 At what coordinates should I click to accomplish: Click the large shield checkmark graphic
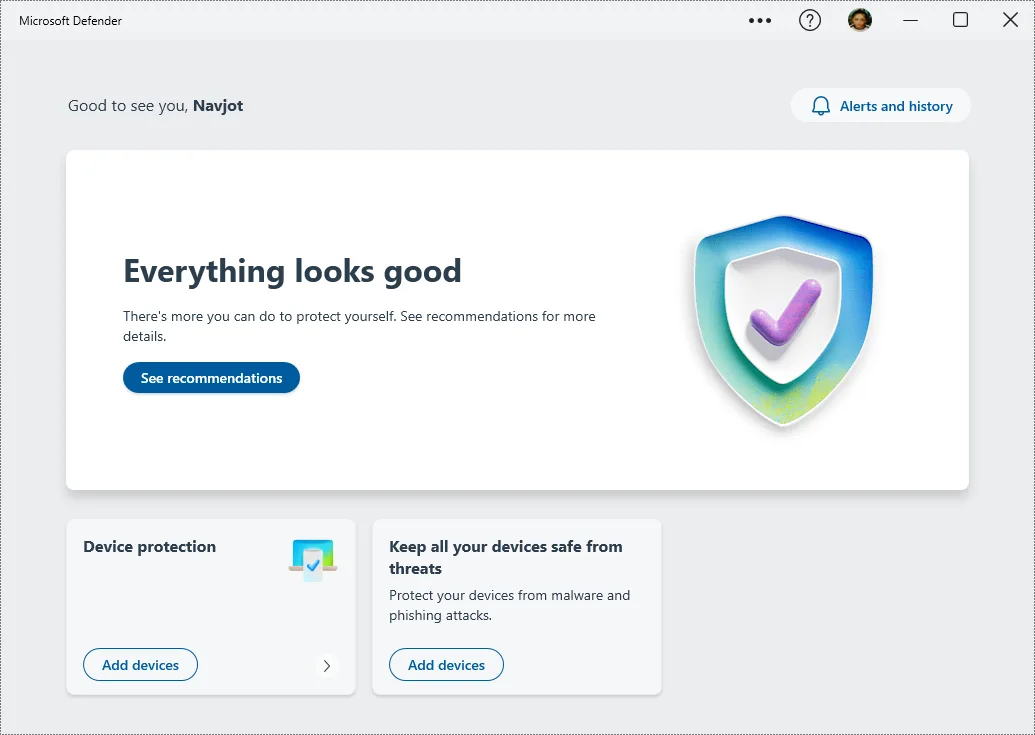[x=784, y=320]
